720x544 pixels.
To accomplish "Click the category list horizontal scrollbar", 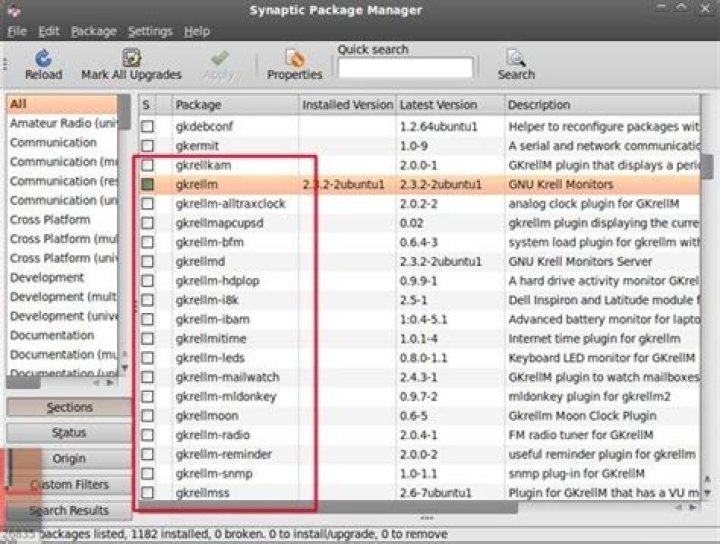I will click(x=23, y=382).
